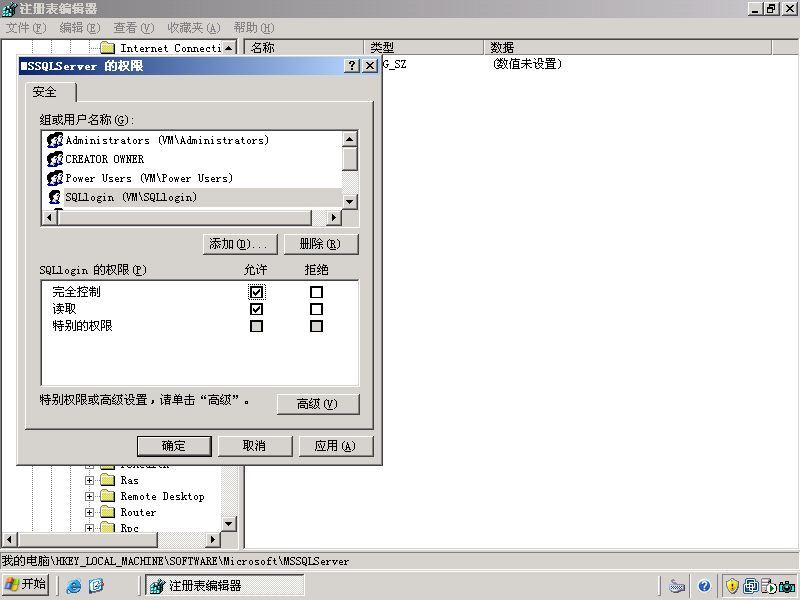Click the 添加(D)... button

coord(240,244)
